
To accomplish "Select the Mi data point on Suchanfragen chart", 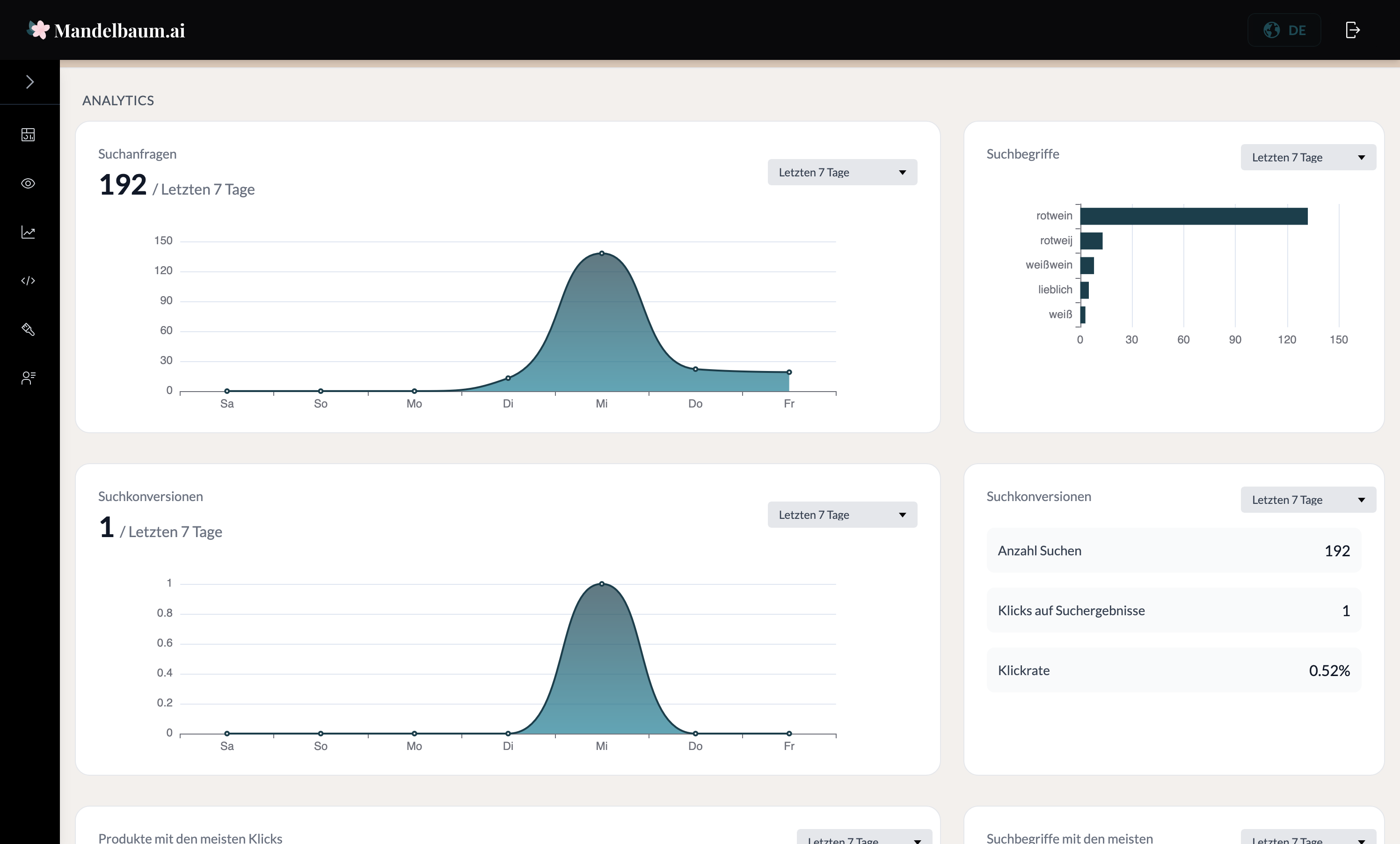I will click(x=601, y=252).
